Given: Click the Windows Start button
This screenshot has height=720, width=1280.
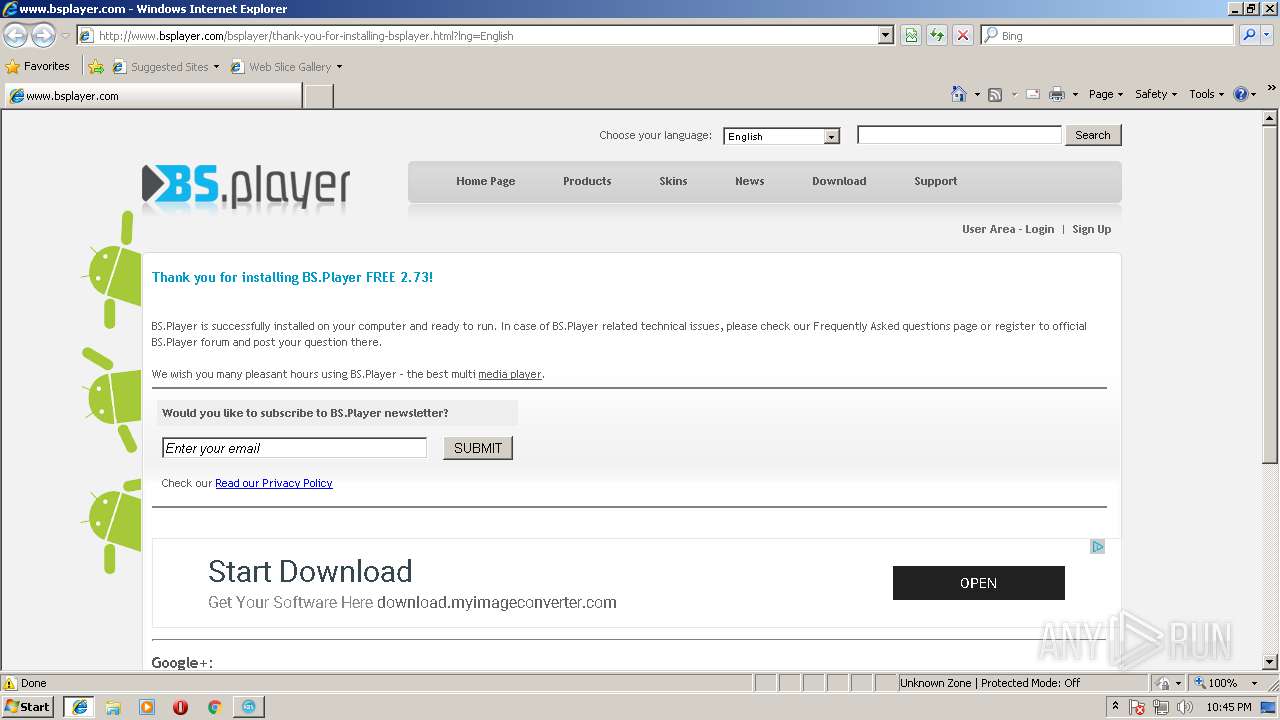Looking at the screenshot, I should click(x=27, y=707).
